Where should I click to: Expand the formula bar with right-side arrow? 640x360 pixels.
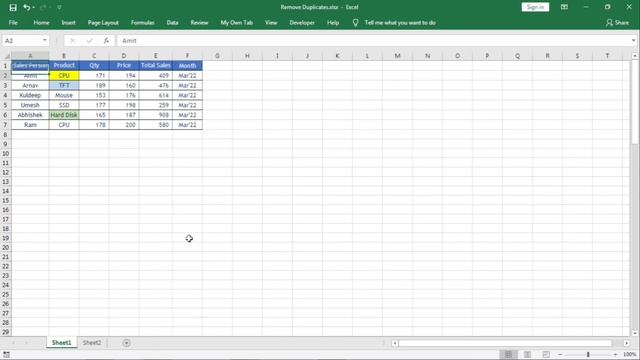click(633, 40)
